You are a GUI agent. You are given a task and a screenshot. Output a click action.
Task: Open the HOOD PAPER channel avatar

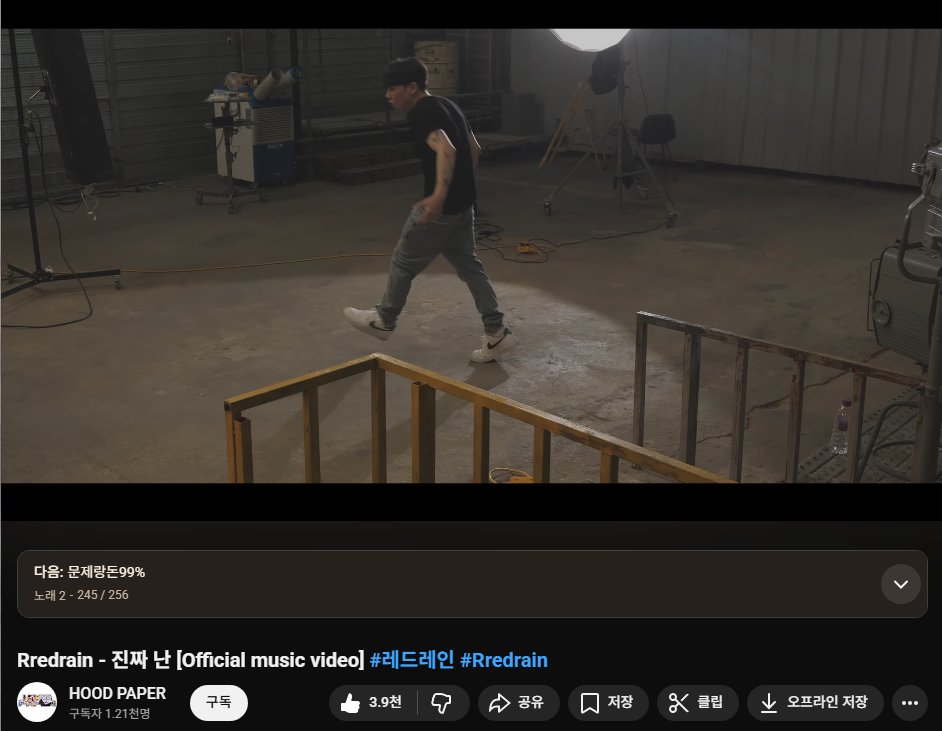37,702
